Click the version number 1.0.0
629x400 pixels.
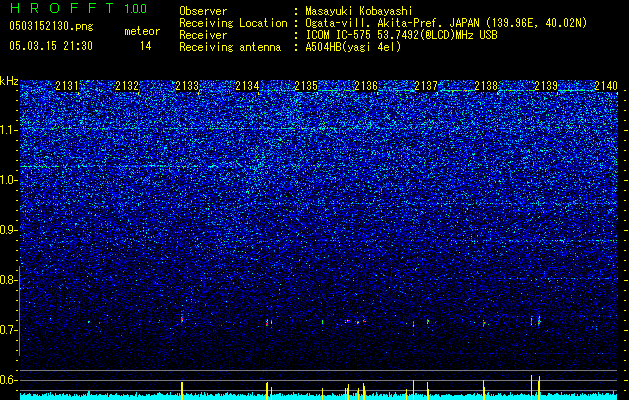pos(135,9)
